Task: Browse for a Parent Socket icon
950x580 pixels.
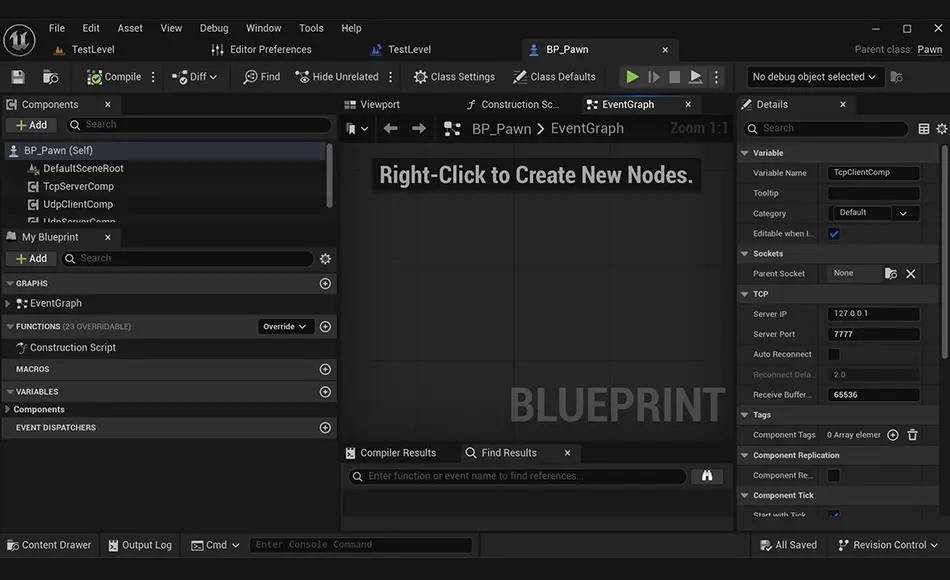Action: 891,274
